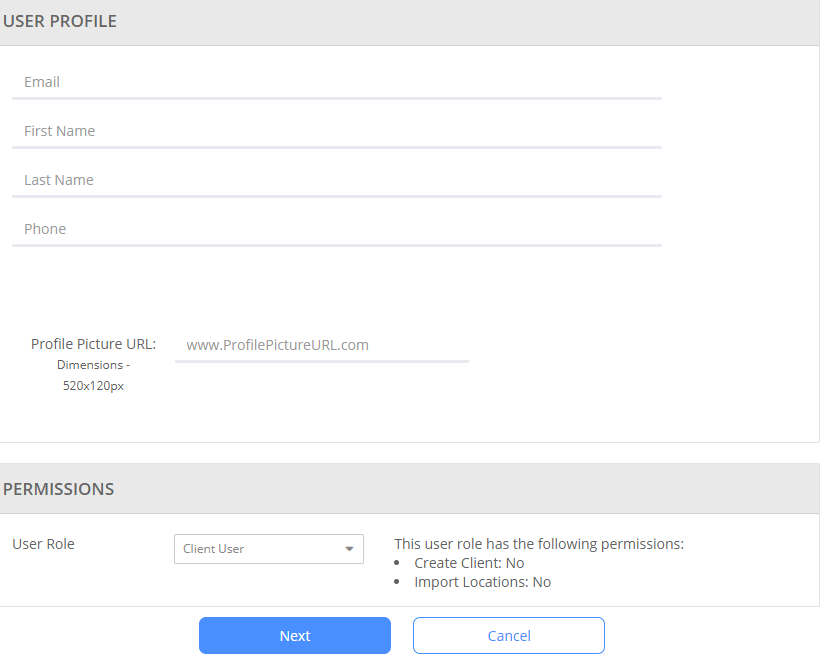Image resolution: width=839 pixels, height=663 pixels.
Task: Click the blue Next button
Action: pos(295,636)
